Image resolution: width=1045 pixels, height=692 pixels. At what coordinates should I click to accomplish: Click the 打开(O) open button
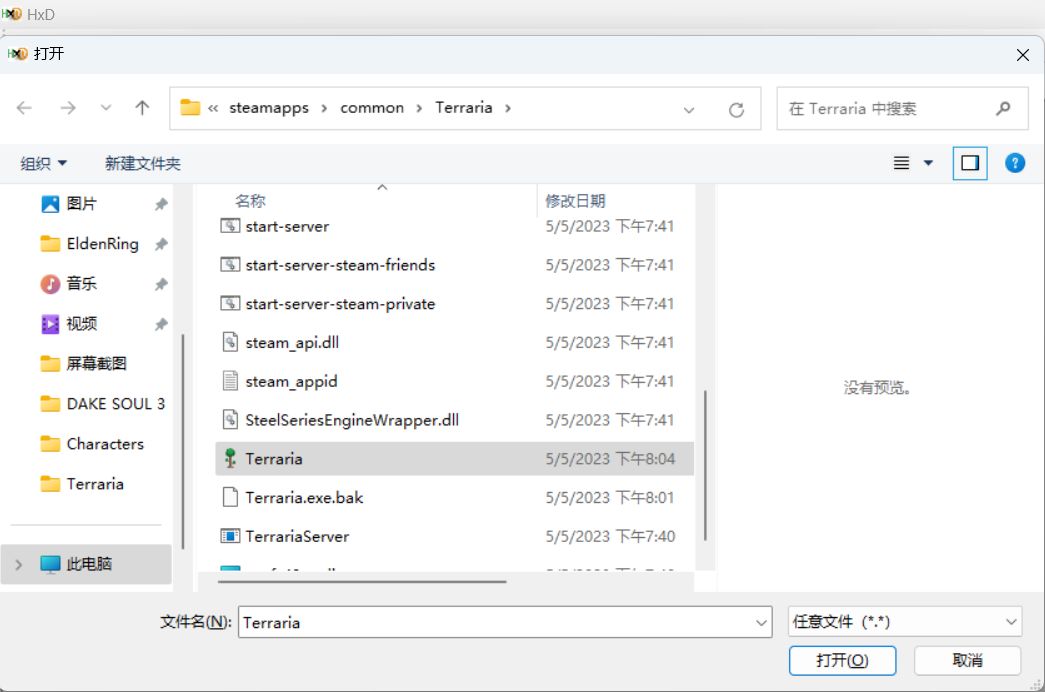pyautogui.click(x=842, y=660)
